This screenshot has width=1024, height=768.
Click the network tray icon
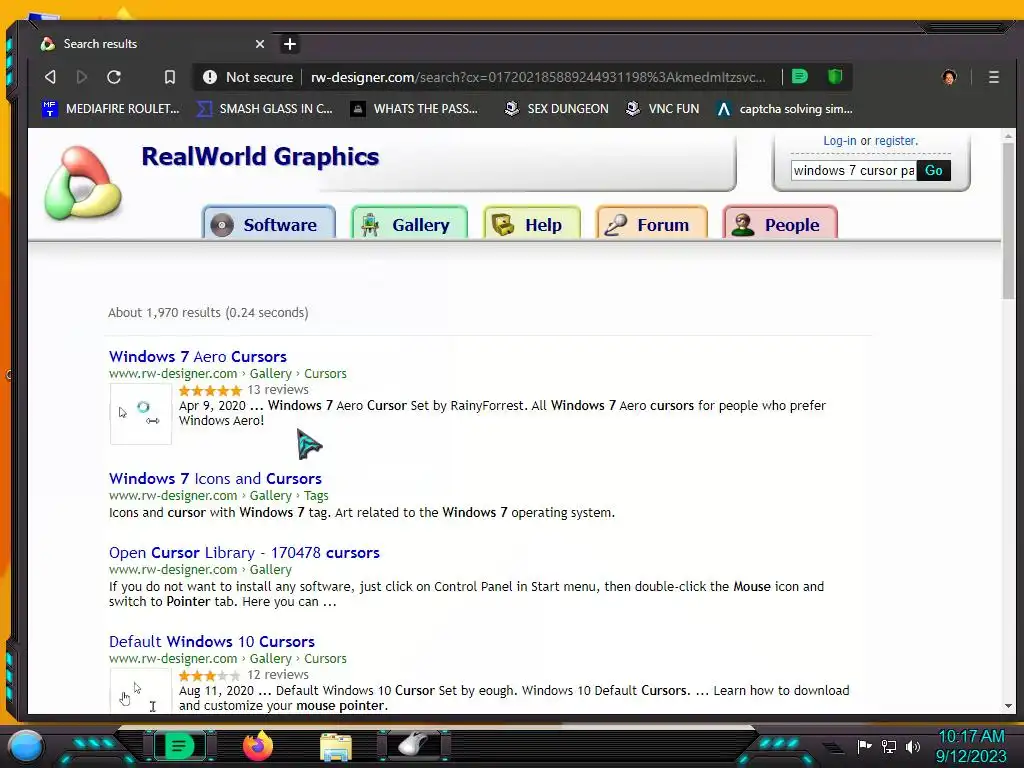point(888,746)
